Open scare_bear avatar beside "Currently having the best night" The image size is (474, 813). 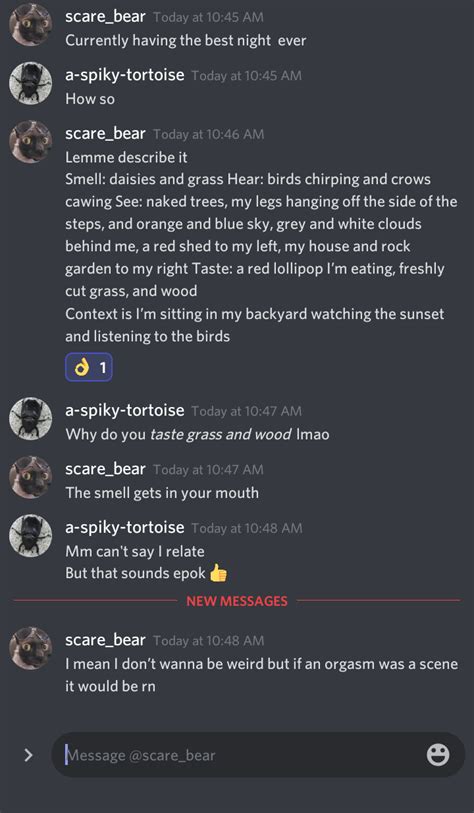(x=31, y=25)
